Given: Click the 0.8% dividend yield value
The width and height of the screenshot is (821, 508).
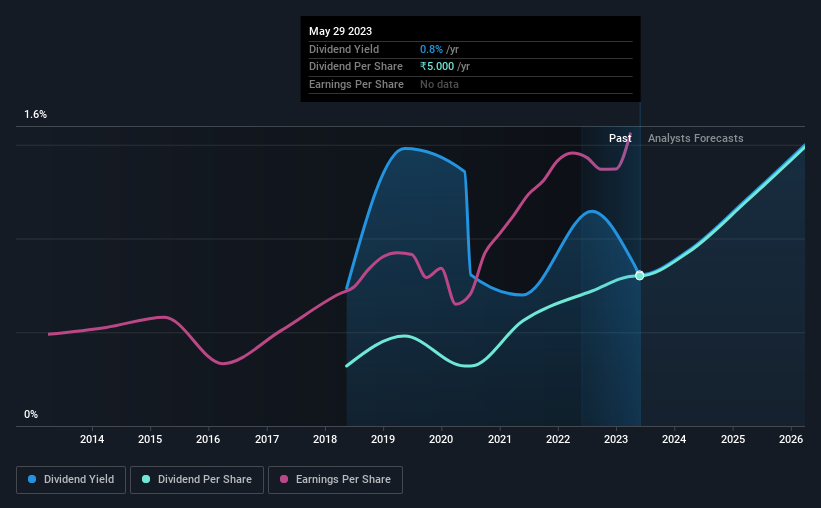Looking at the screenshot, I should pyautogui.click(x=431, y=49).
